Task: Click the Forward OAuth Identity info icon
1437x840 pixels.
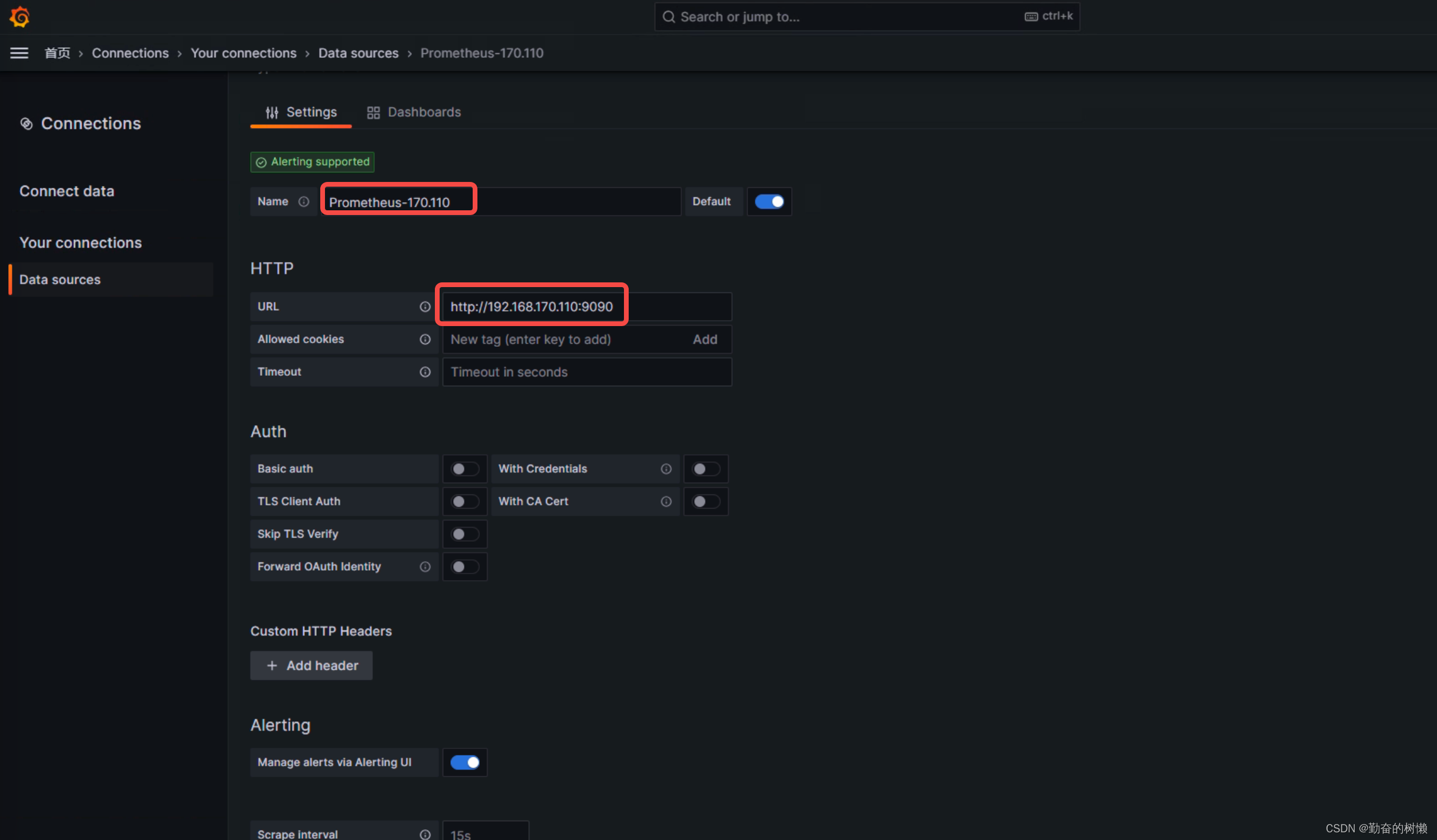Action: [x=425, y=566]
